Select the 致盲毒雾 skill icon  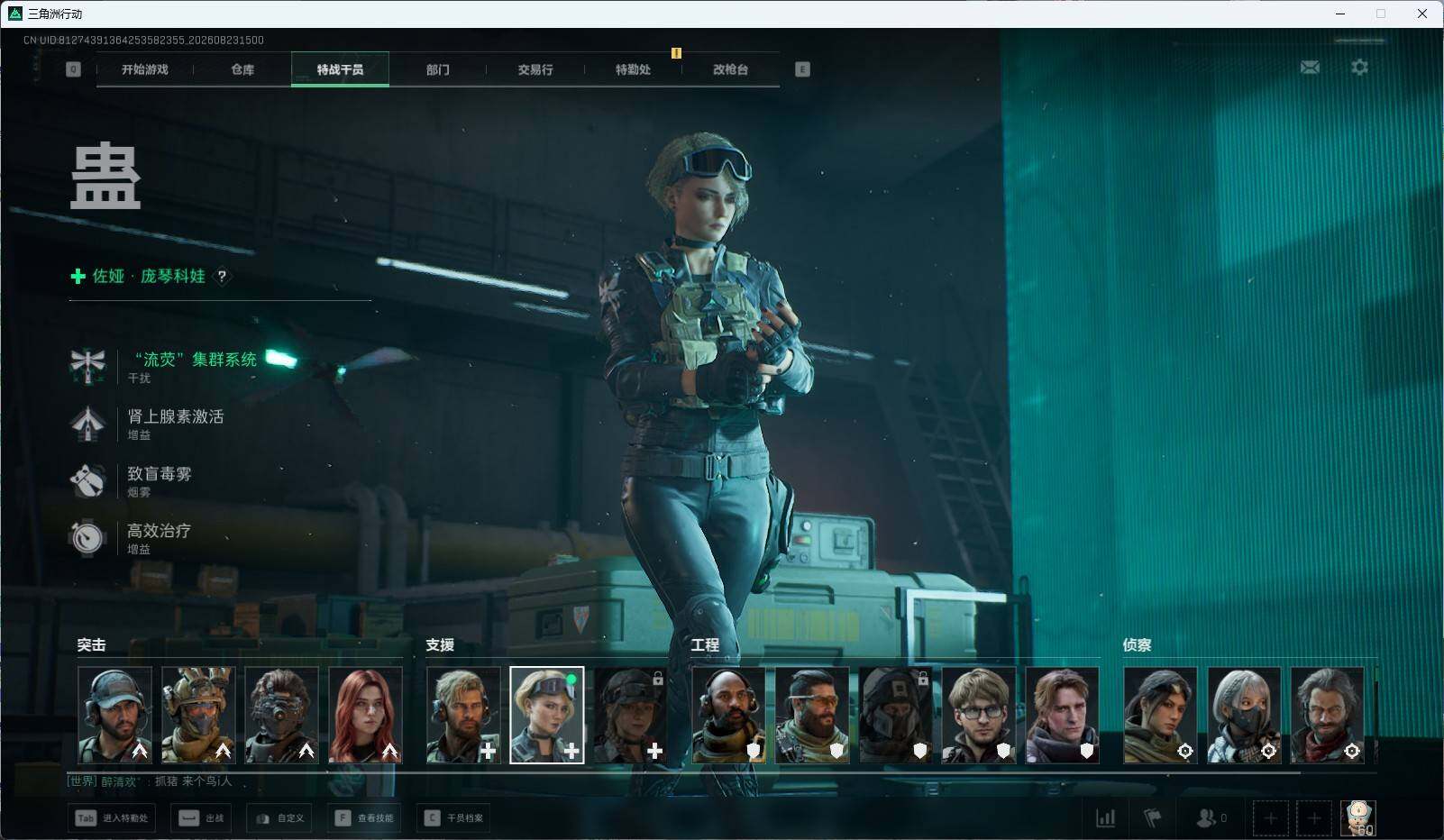(87, 480)
